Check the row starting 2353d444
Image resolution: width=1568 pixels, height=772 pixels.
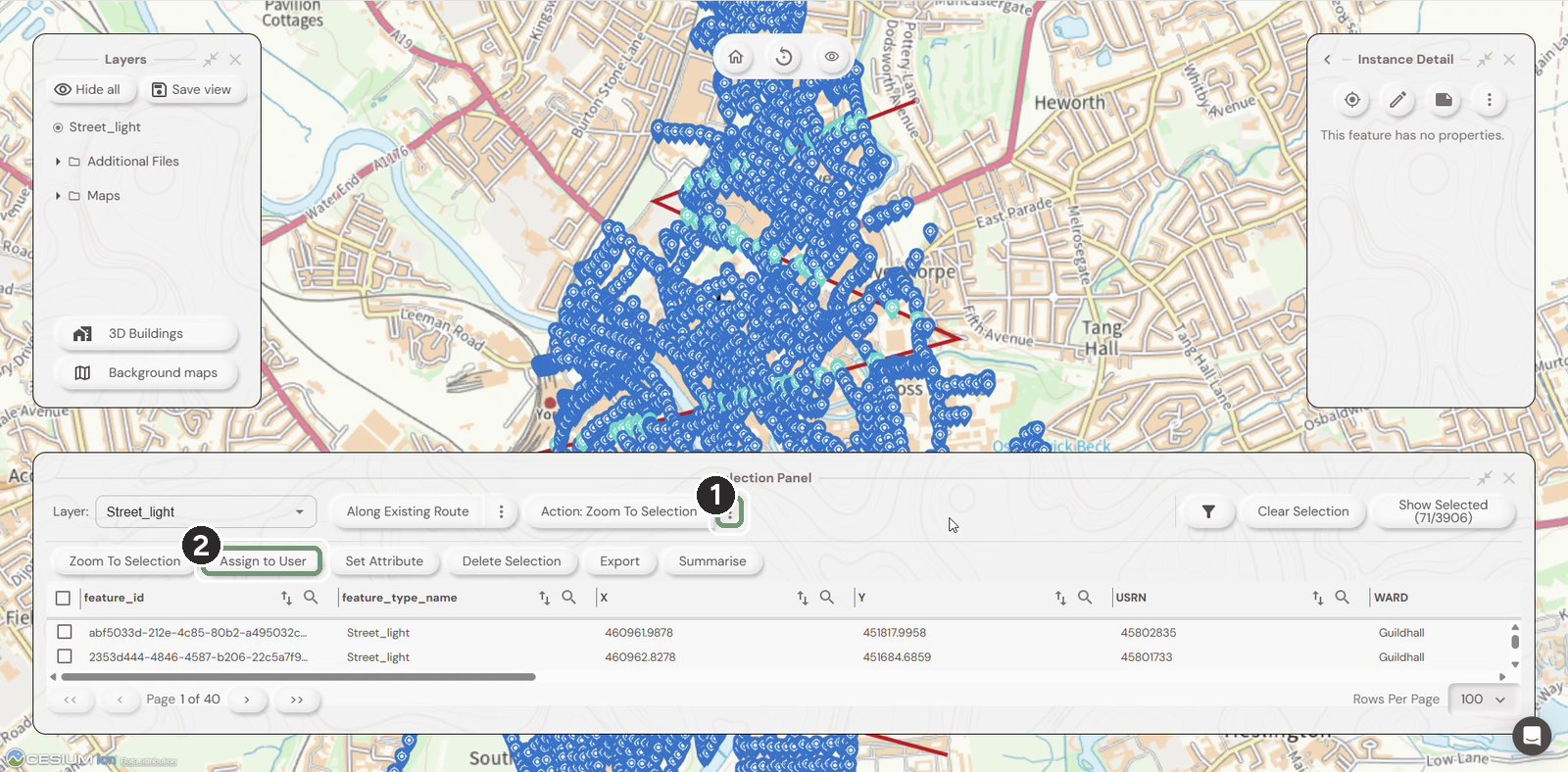point(65,656)
